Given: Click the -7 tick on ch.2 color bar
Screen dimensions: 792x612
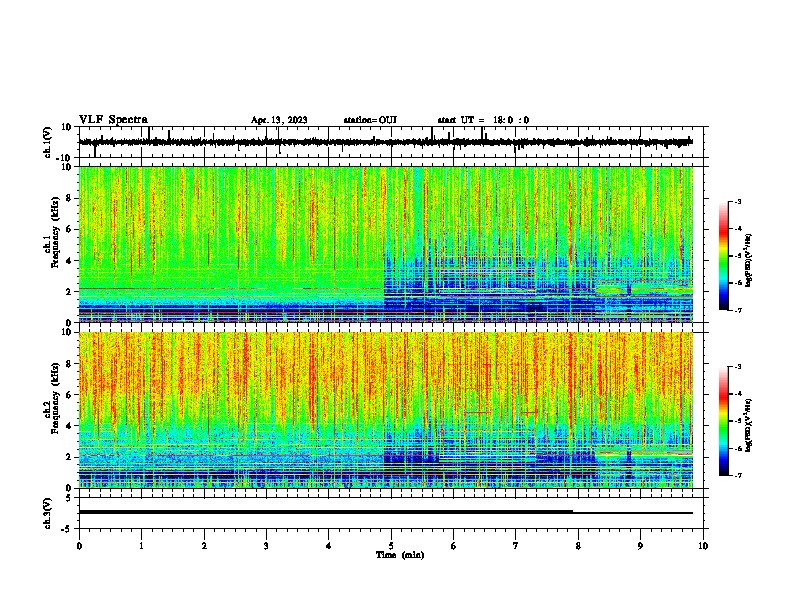Looking at the screenshot, I should tap(738, 475).
